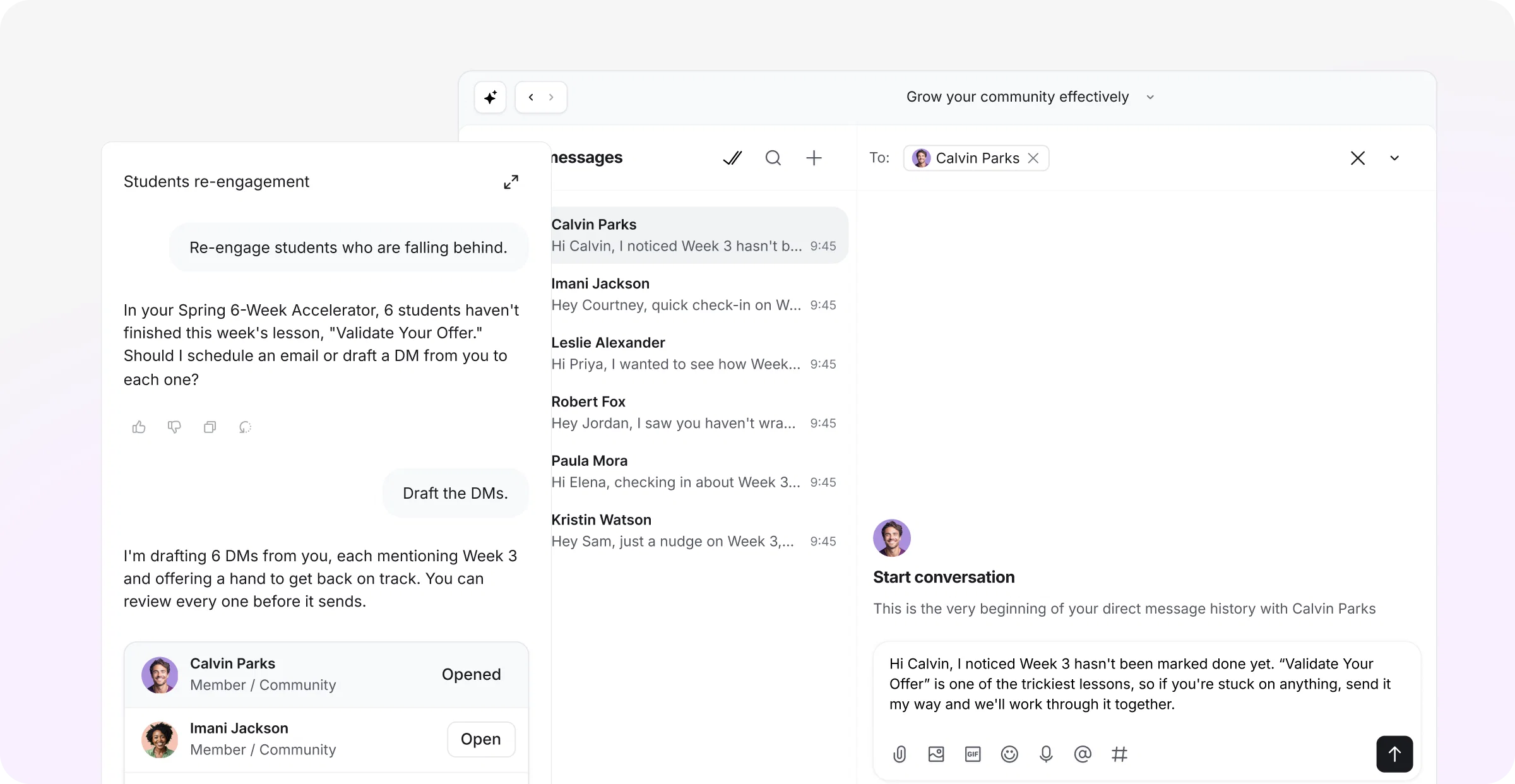Open the GIF picker
This screenshot has height=784, width=1515.
click(x=973, y=754)
